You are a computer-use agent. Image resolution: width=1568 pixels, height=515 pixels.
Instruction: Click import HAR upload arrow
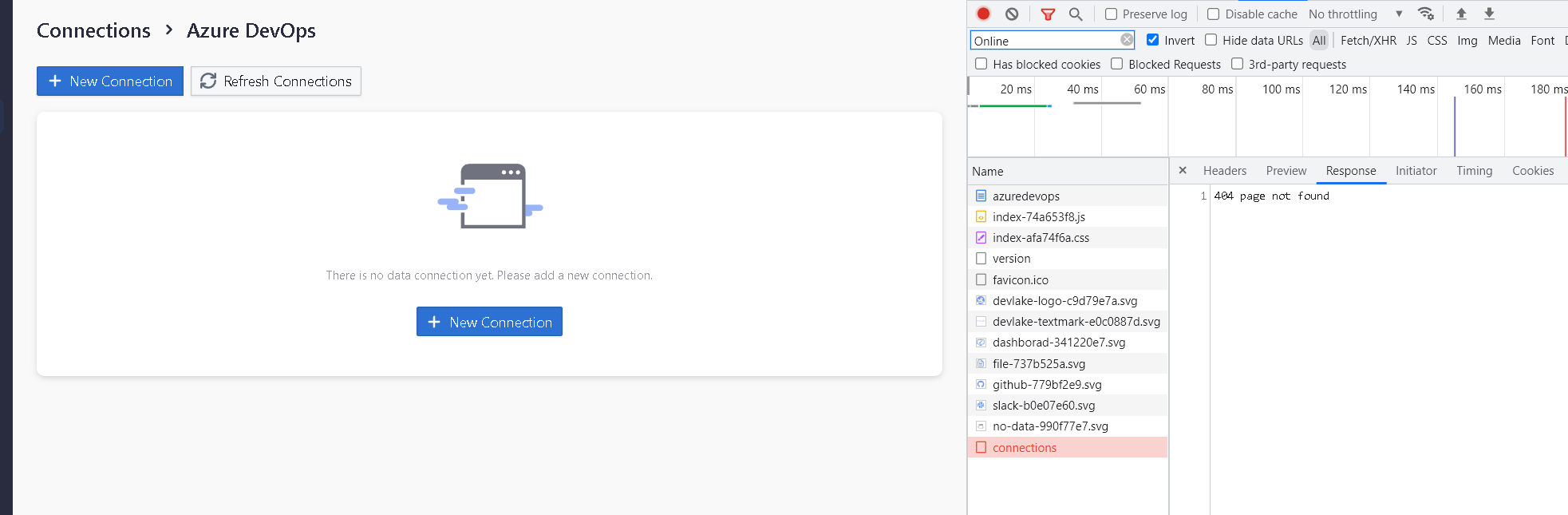1461,14
